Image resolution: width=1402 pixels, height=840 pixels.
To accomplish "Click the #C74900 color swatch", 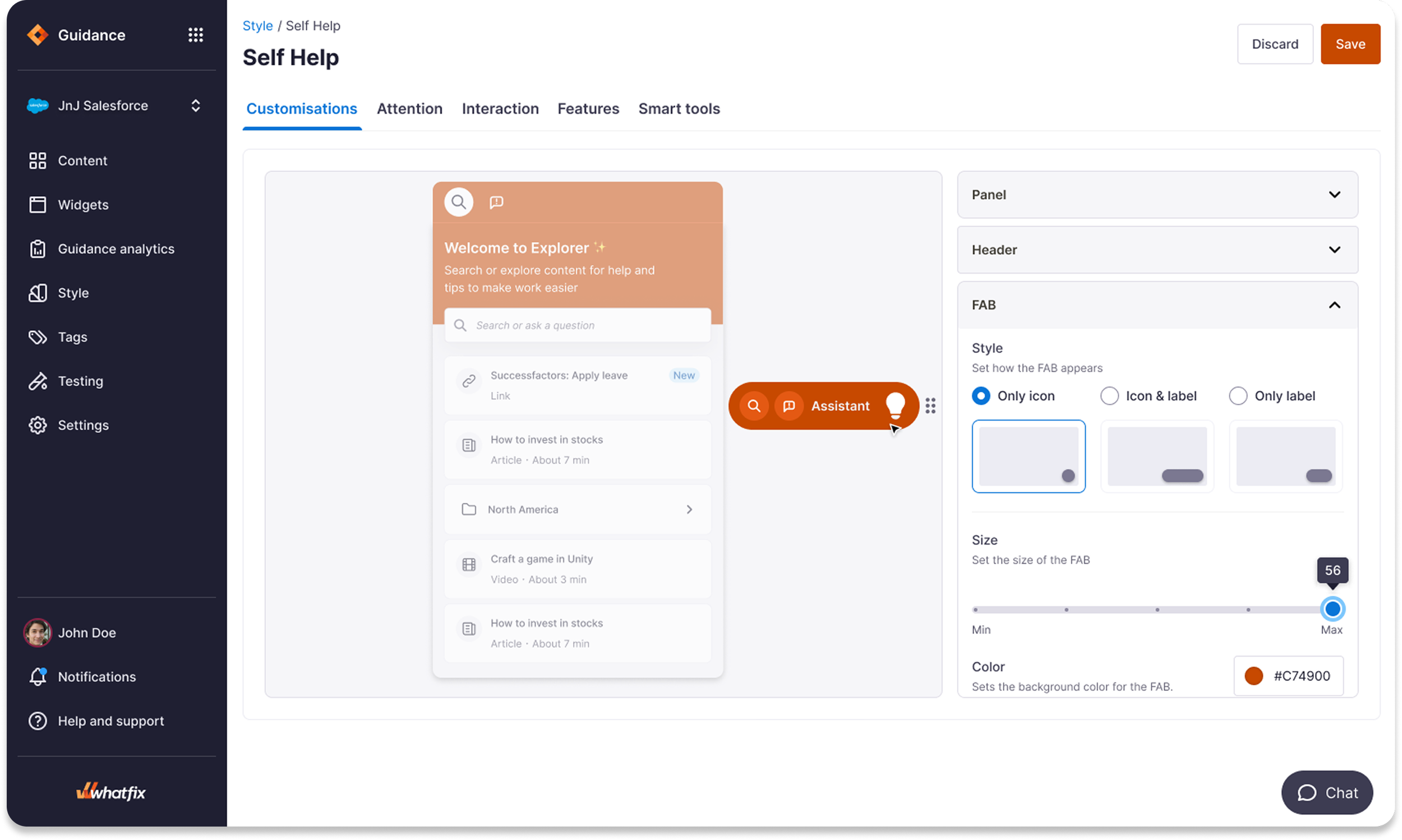I will click(1254, 676).
